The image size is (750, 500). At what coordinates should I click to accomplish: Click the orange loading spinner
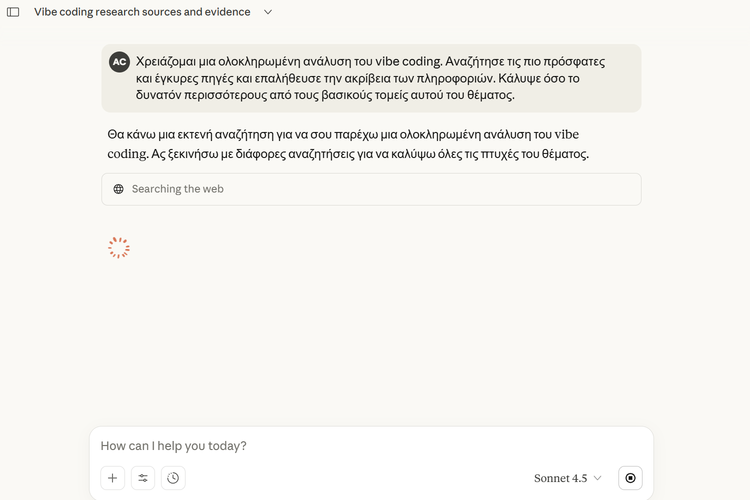pyautogui.click(x=119, y=248)
